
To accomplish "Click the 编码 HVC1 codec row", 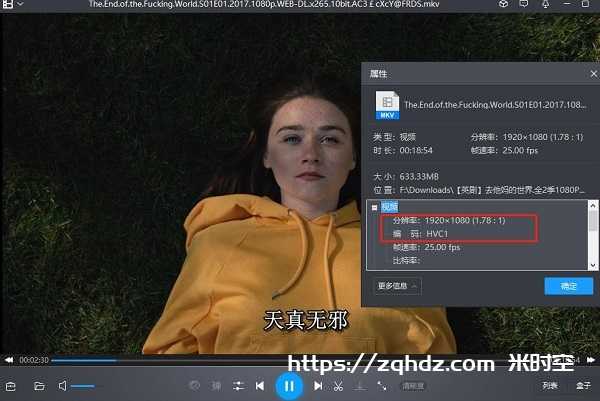I will click(x=420, y=234).
